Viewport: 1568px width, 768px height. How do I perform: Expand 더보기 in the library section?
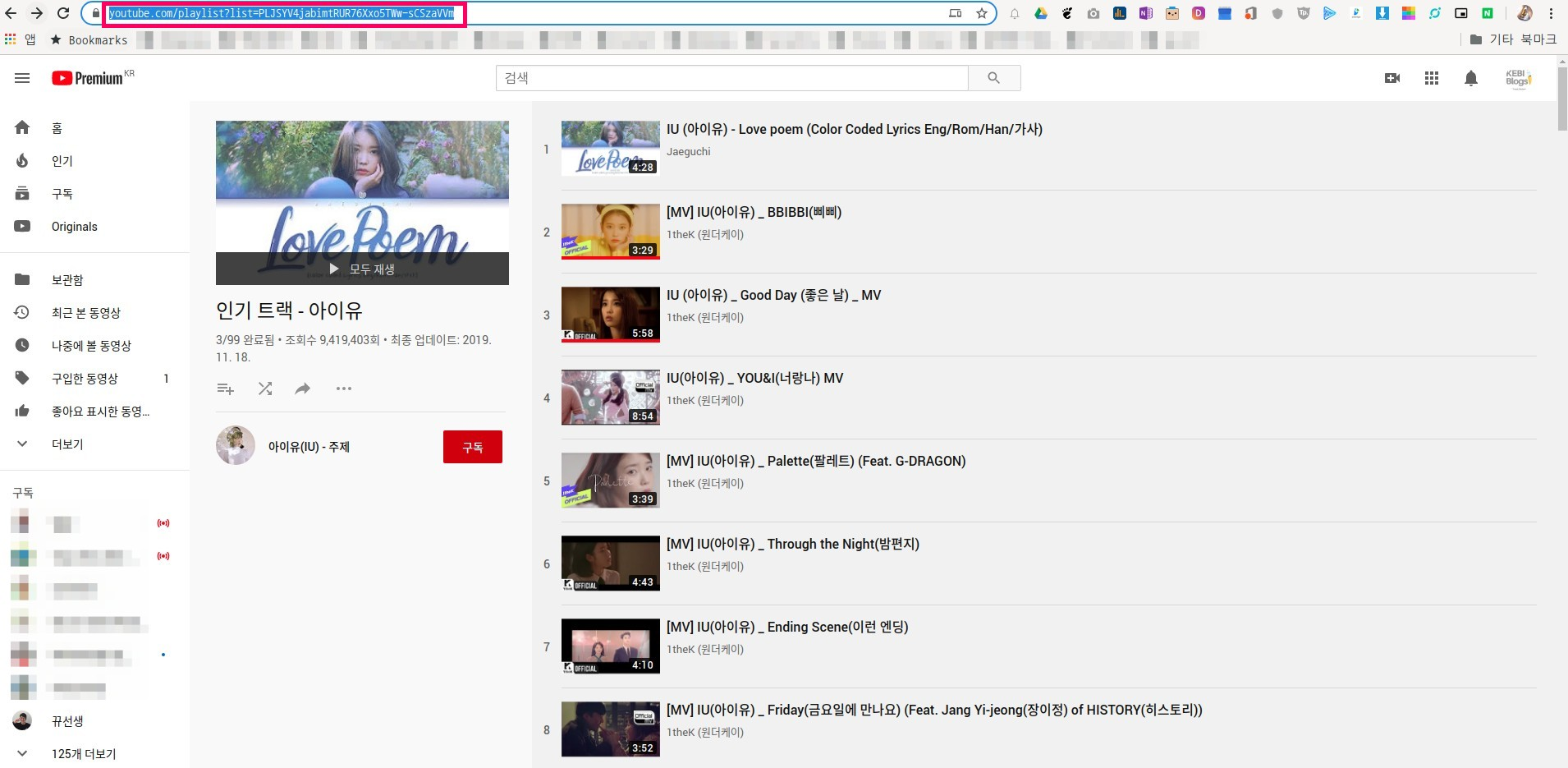[x=95, y=444]
